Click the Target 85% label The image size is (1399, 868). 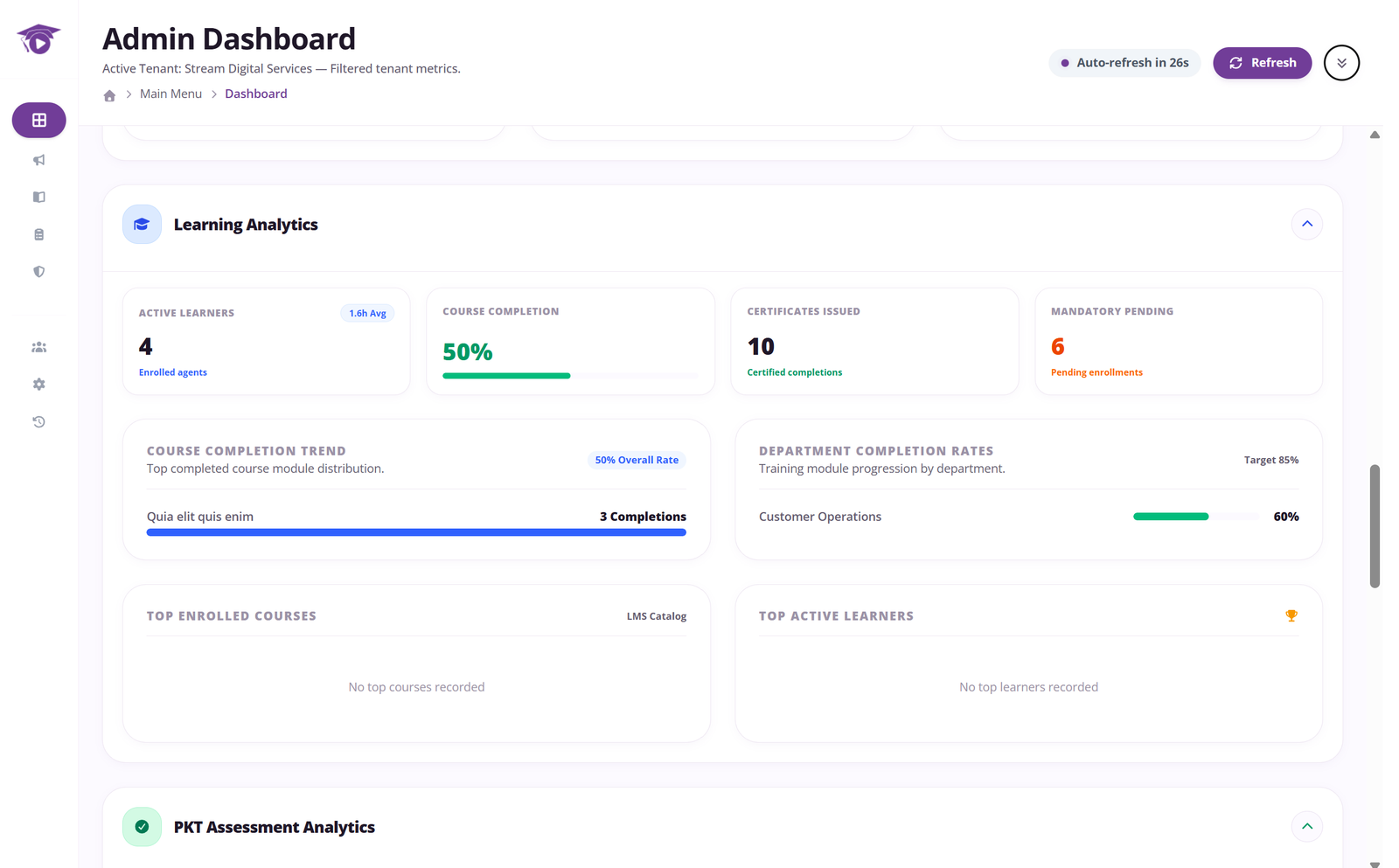(1271, 460)
